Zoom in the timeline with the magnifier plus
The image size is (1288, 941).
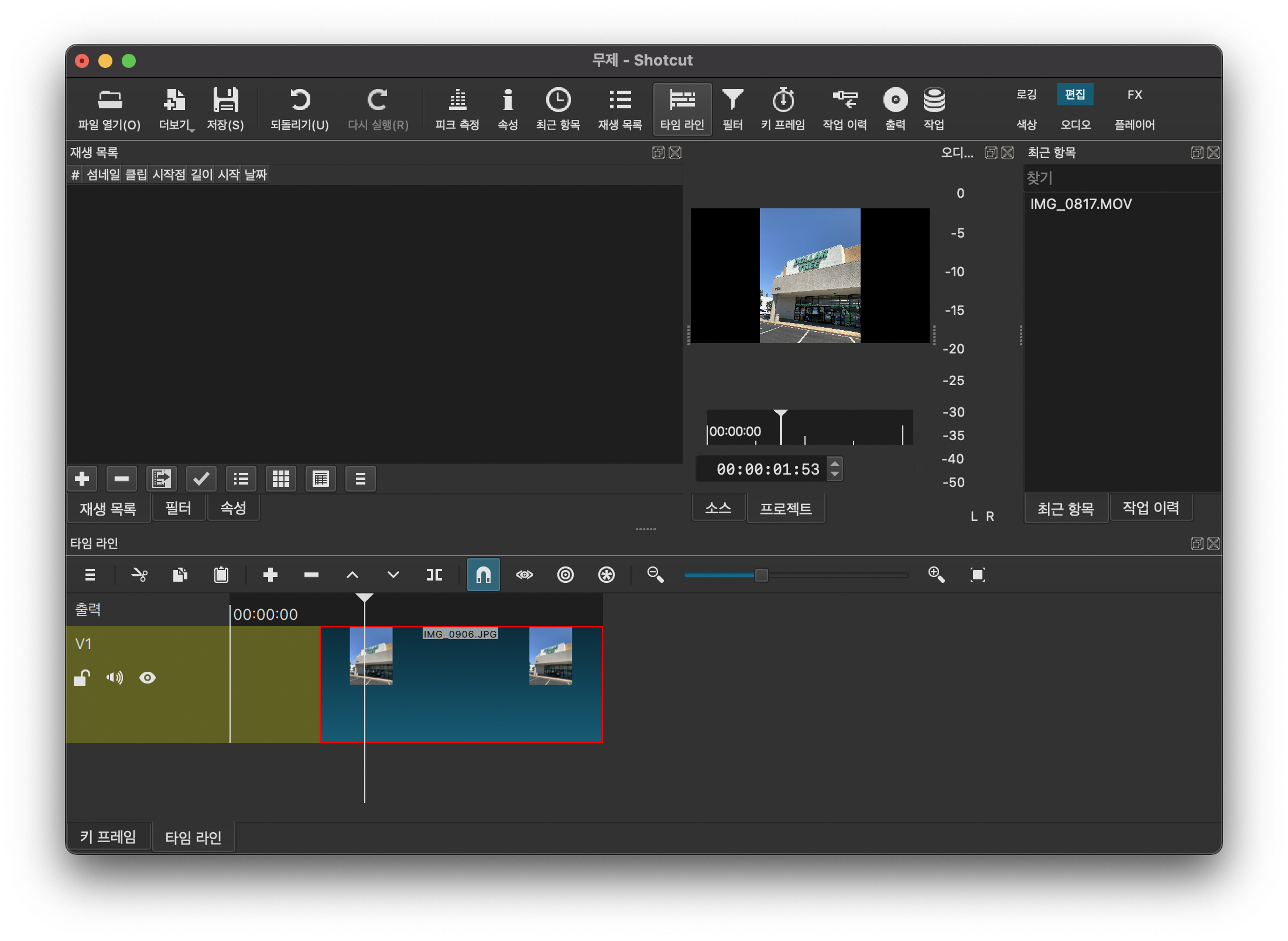(937, 575)
